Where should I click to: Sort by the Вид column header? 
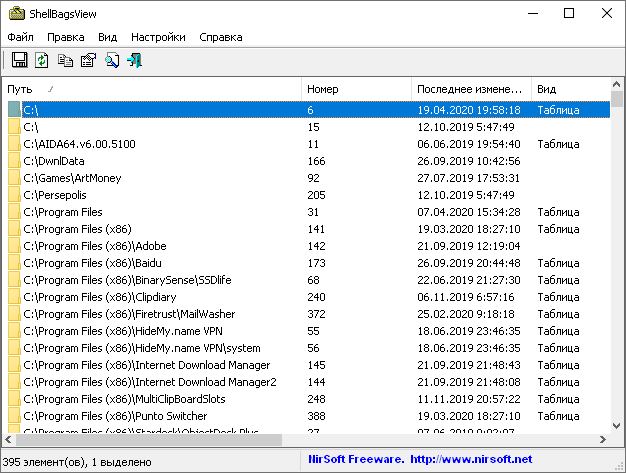click(x=571, y=89)
